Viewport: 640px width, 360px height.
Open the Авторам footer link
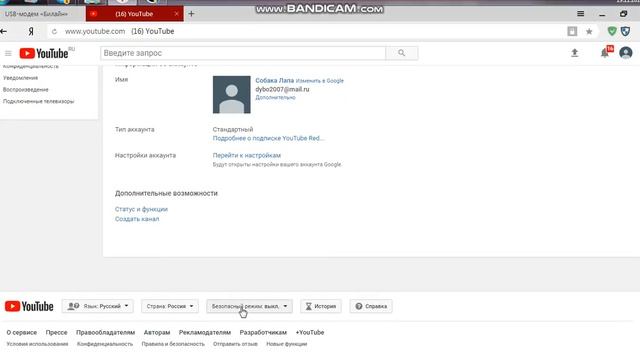(157, 333)
